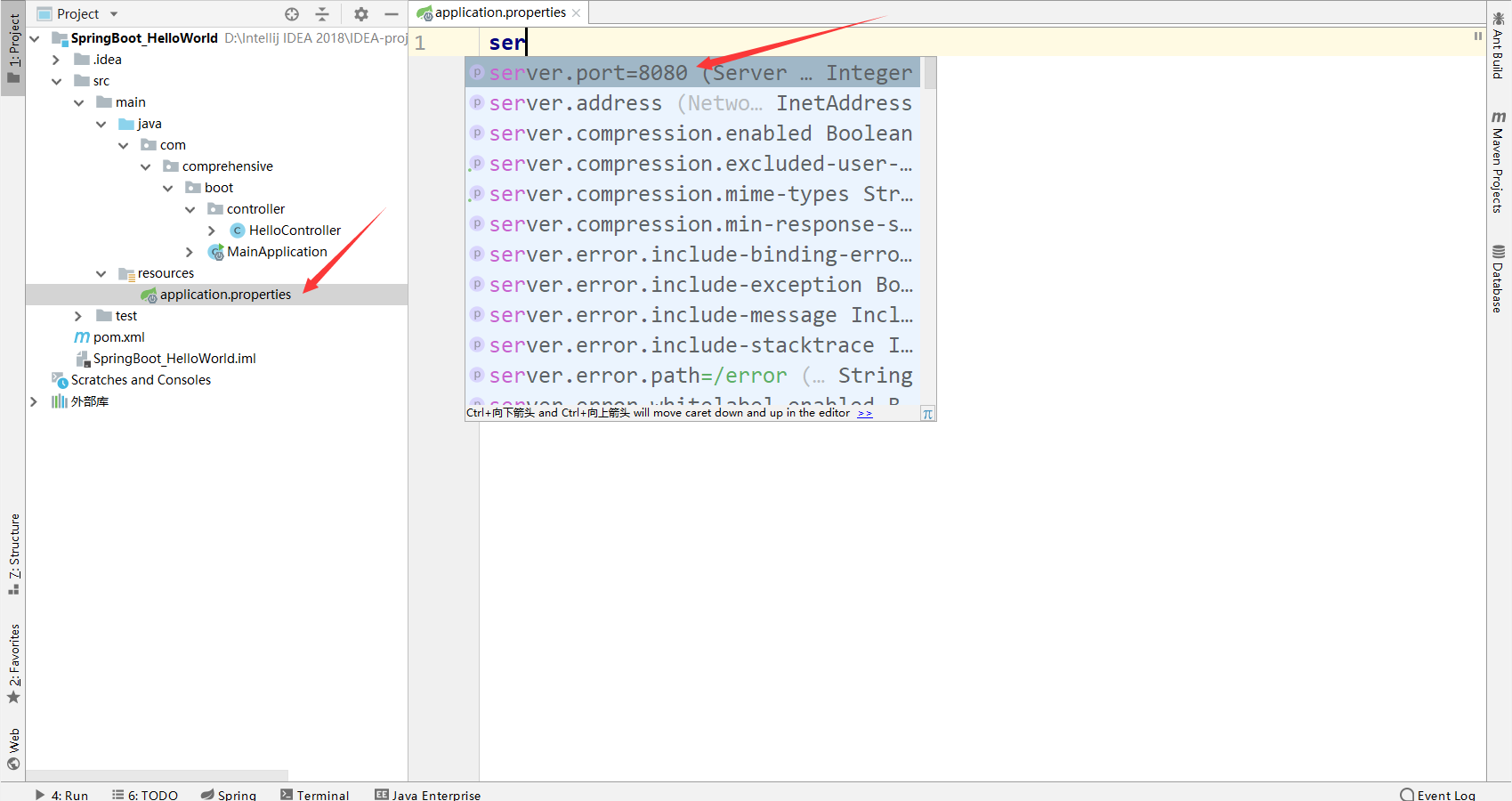Image resolution: width=1512 pixels, height=801 pixels.
Task: Expand the test folder
Action: pyautogui.click(x=78, y=316)
